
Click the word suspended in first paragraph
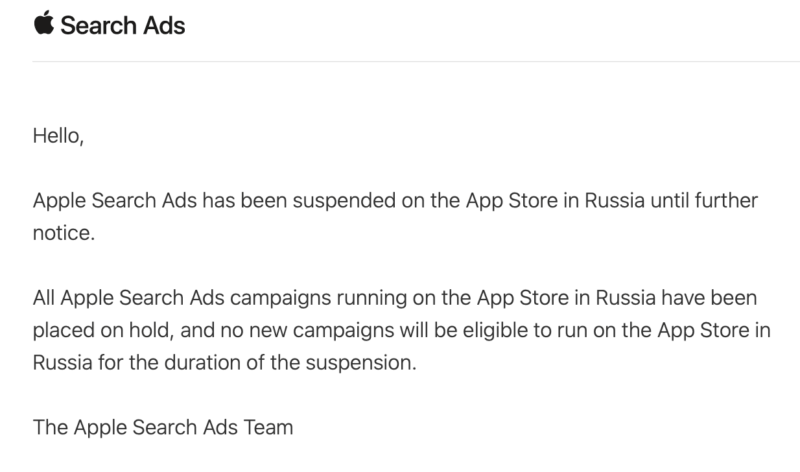[344, 201]
